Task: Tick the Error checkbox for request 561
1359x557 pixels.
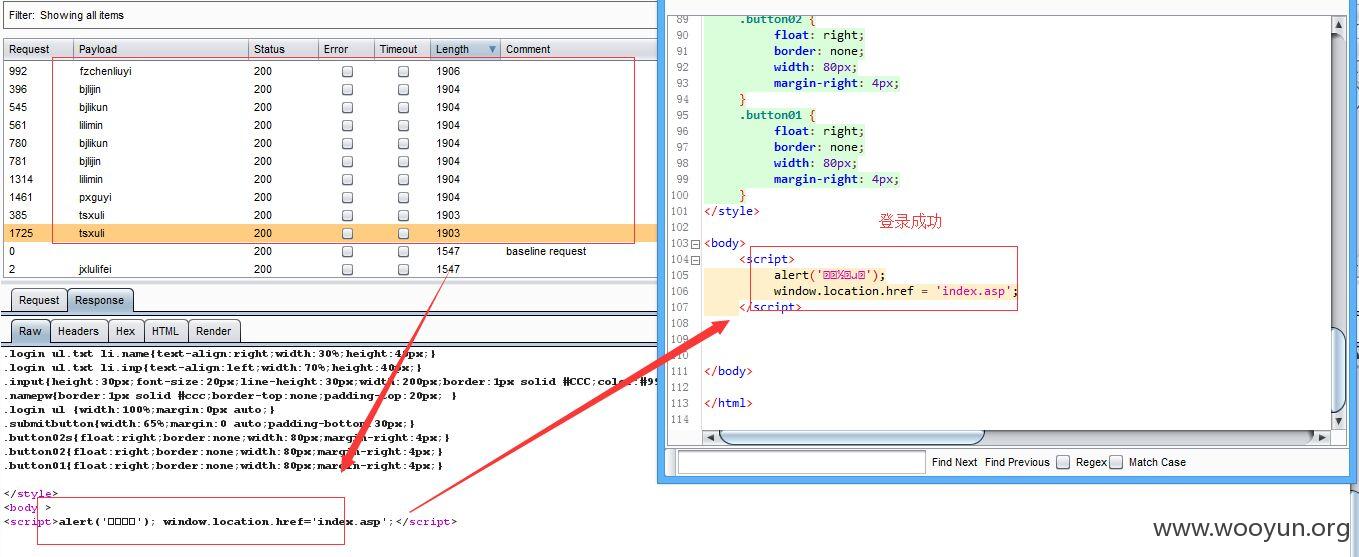Action: (x=347, y=126)
